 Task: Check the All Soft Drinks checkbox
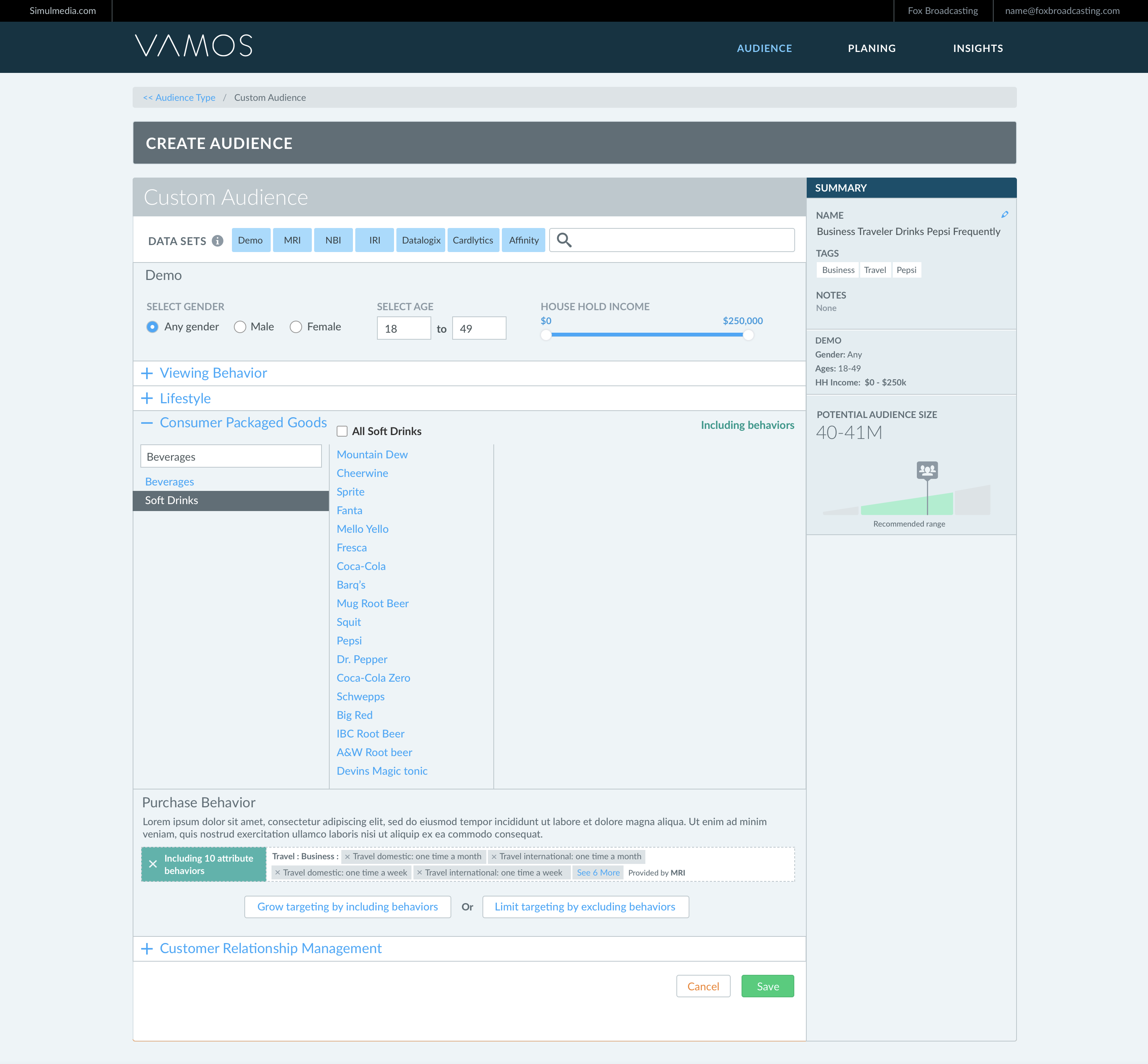pos(342,431)
